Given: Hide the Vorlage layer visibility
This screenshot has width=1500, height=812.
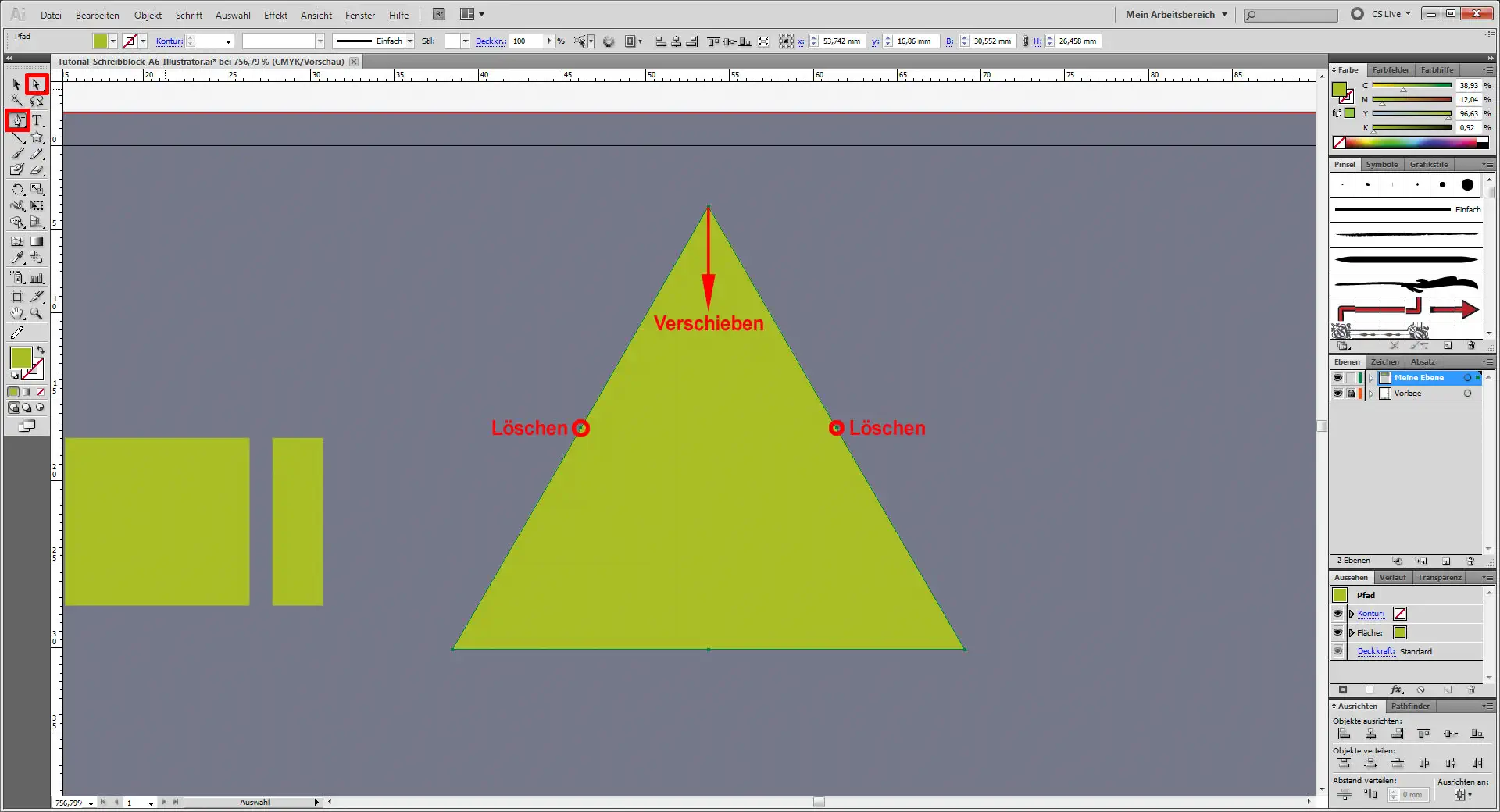Looking at the screenshot, I should 1337,393.
